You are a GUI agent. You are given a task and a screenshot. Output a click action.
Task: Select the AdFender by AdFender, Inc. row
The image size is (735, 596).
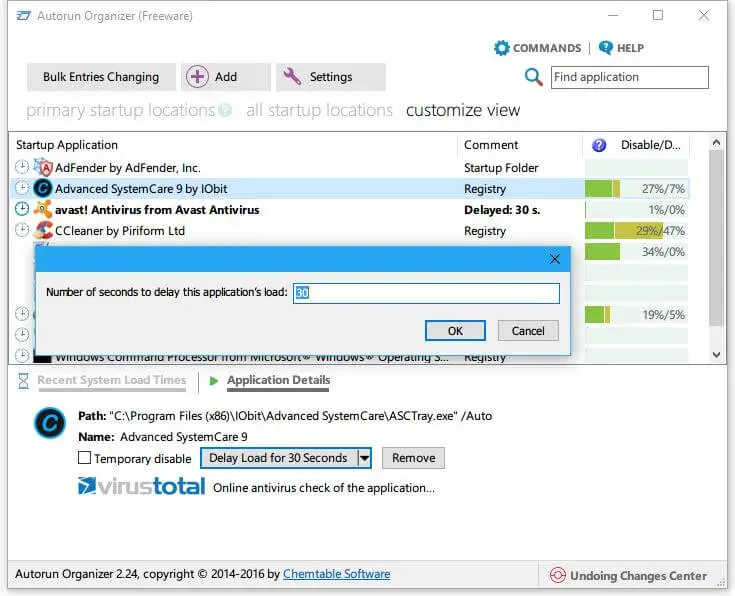(x=128, y=168)
